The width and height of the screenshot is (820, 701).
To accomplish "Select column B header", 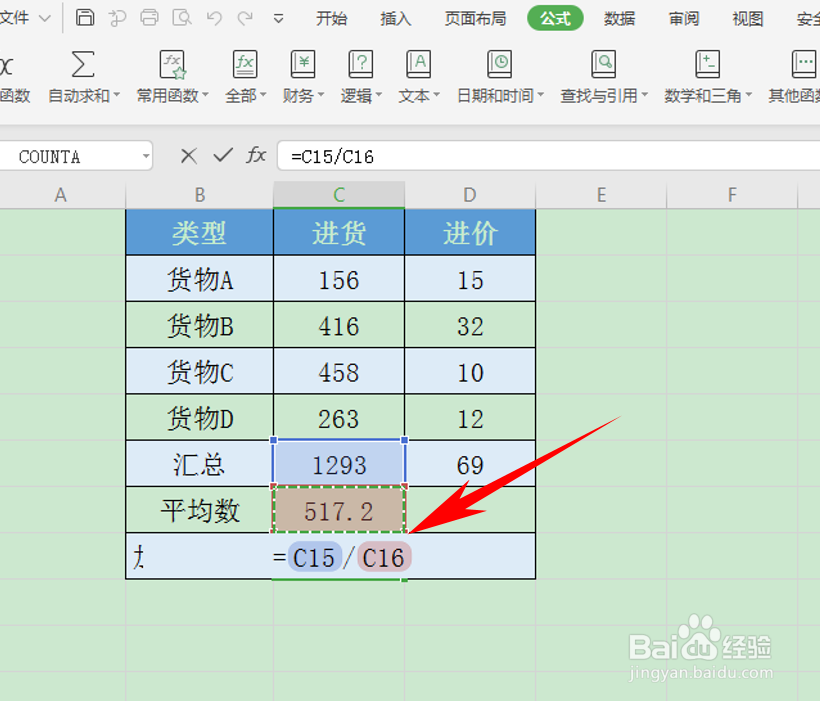I will (200, 195).
